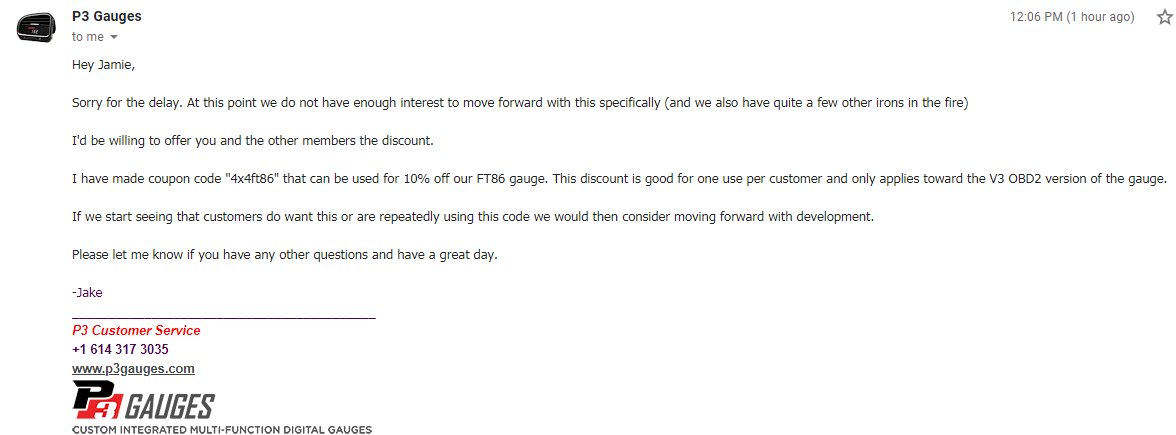Click the sender name P3 Gauges
This screenshot has height=435, width=1176.
(106, 16)
